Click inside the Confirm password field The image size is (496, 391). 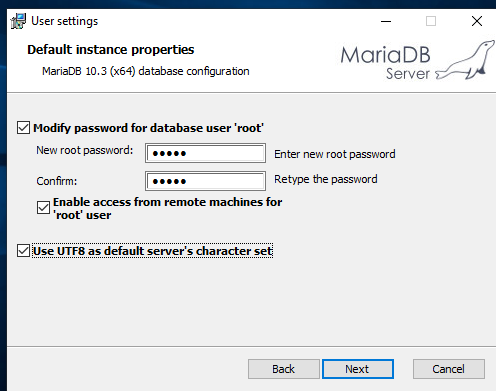(x=205, y=181)
